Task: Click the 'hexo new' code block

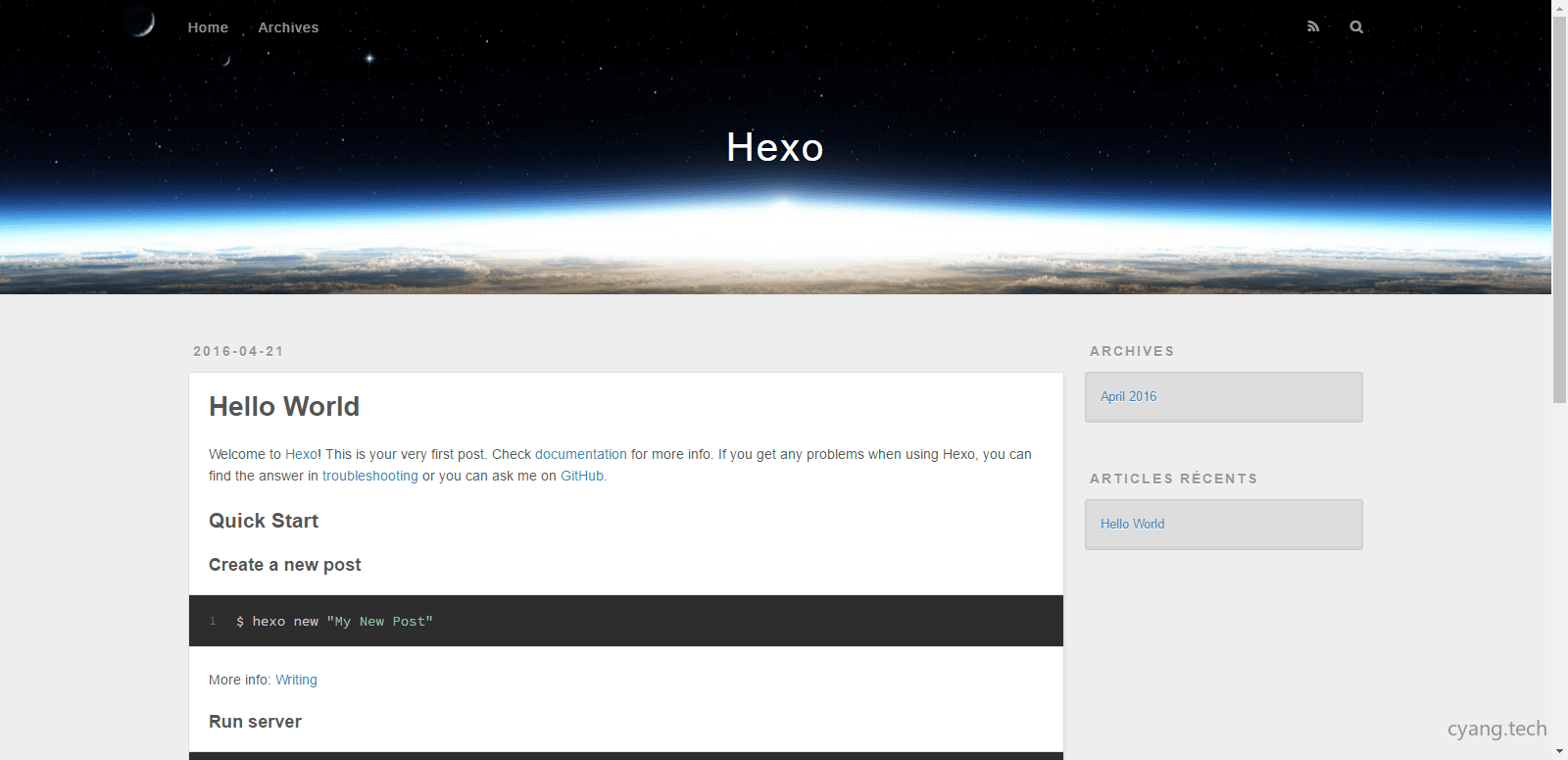Action: coord(625,621)
